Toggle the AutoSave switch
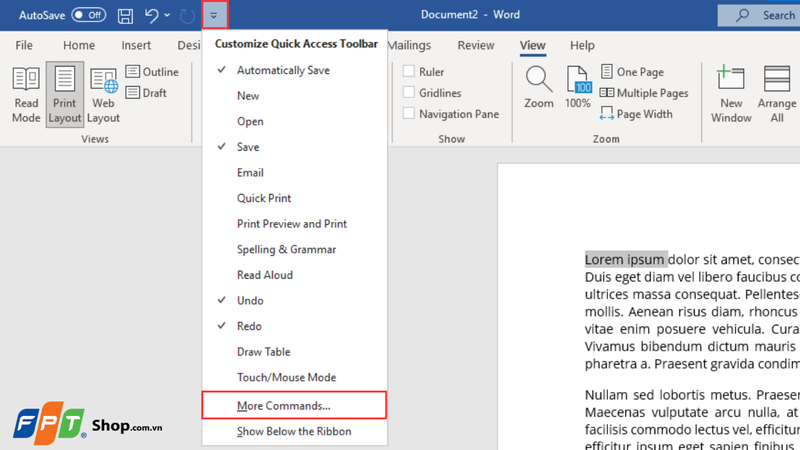 click(x=89, y=15)
